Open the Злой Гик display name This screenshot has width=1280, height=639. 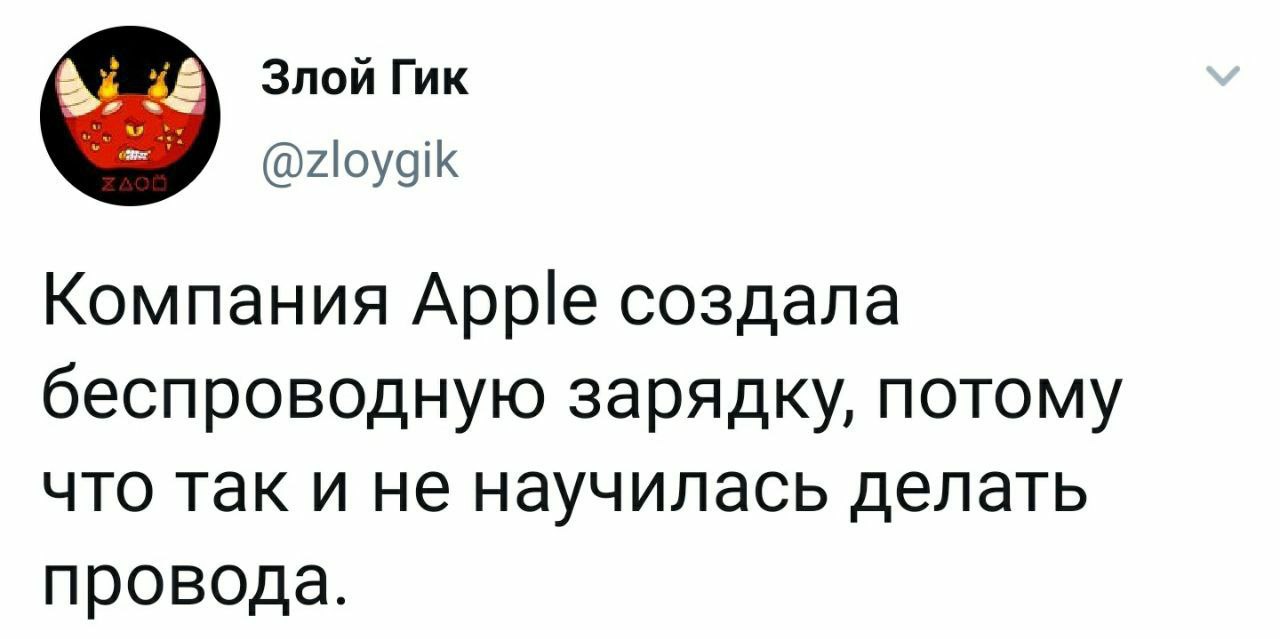coord(364,79)
